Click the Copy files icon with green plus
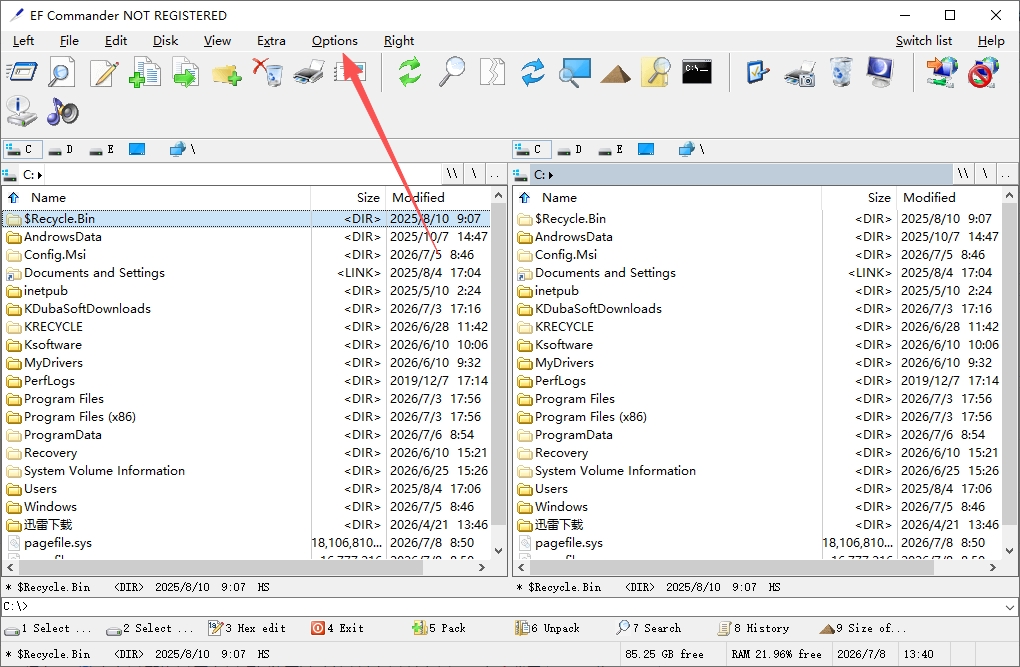This screenshot has width=1020, height=667. [144, 72]
